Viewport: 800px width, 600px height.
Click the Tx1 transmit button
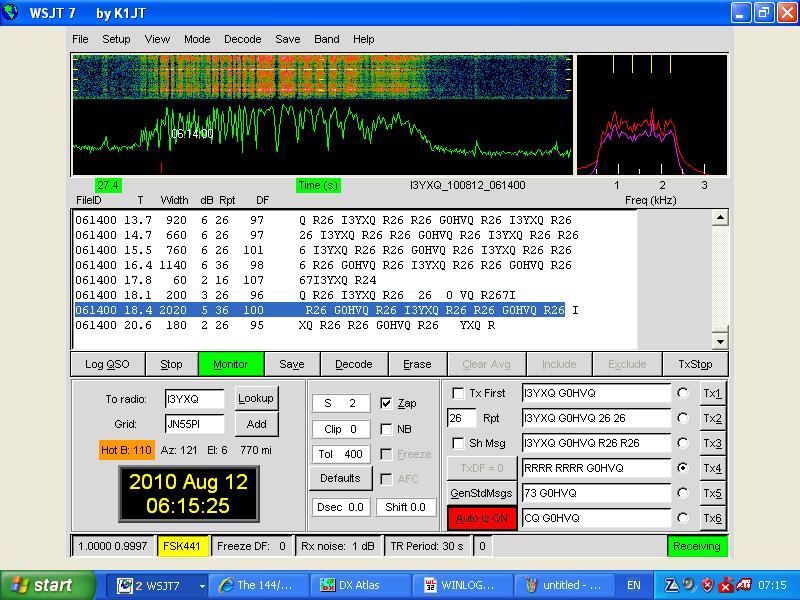coord(712,393)
